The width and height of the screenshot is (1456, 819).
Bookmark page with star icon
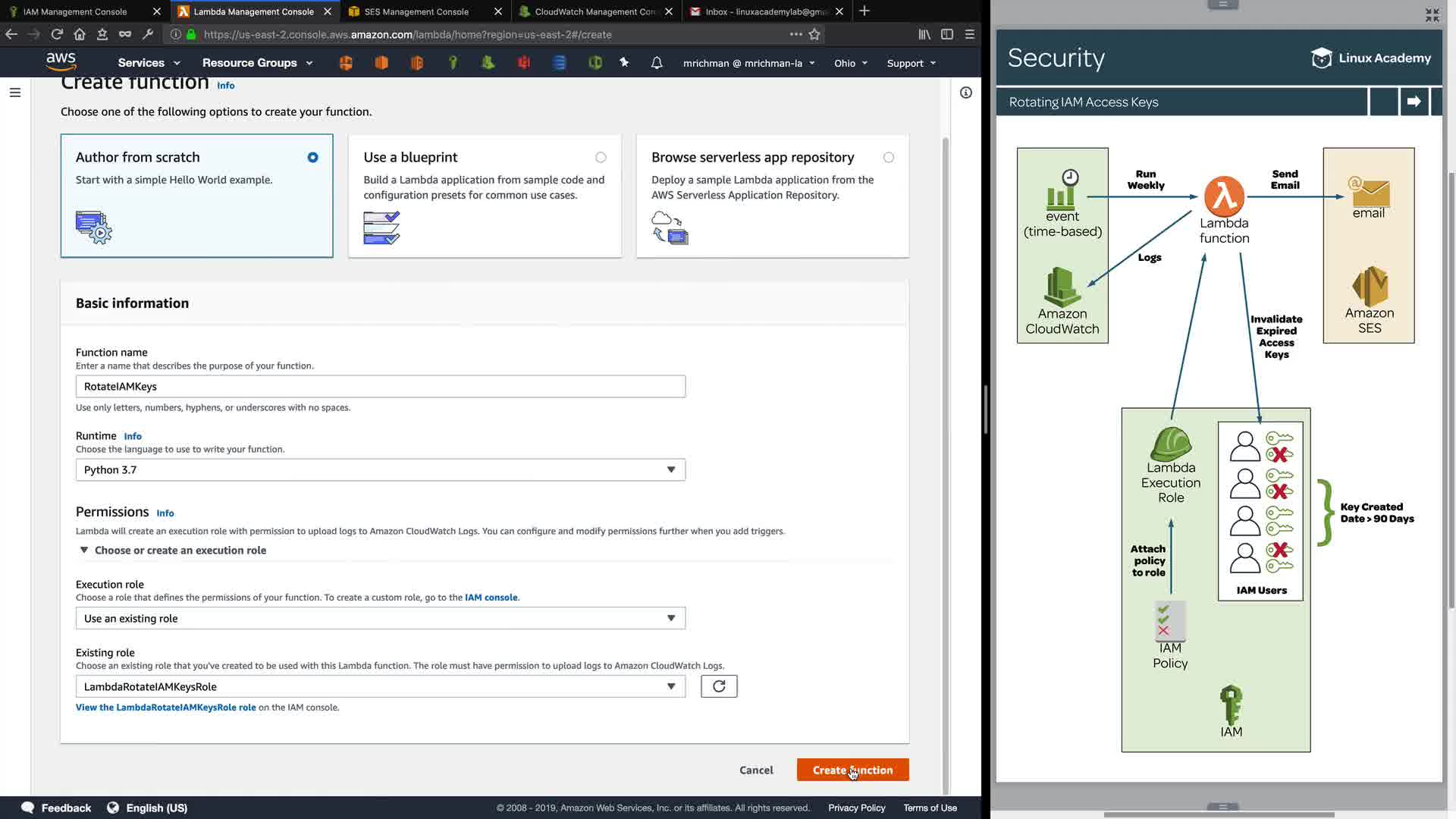[814, 34]
